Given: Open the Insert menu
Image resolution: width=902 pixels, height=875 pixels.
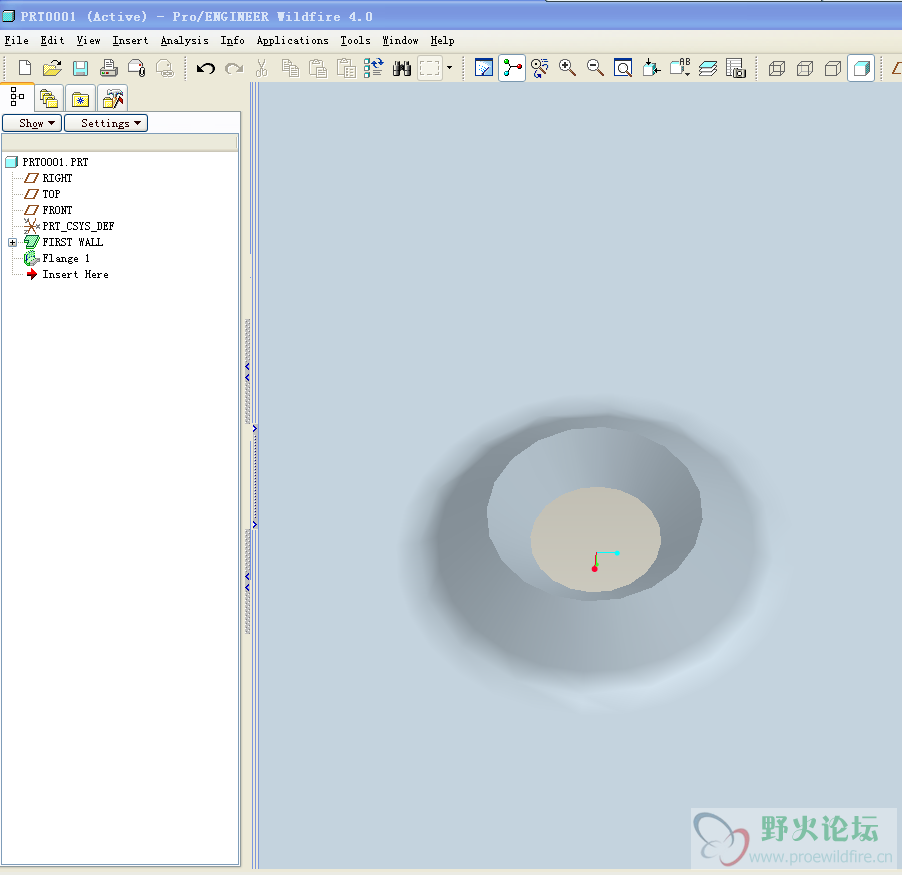Looking at the screenshot, I should pos(130,40).
